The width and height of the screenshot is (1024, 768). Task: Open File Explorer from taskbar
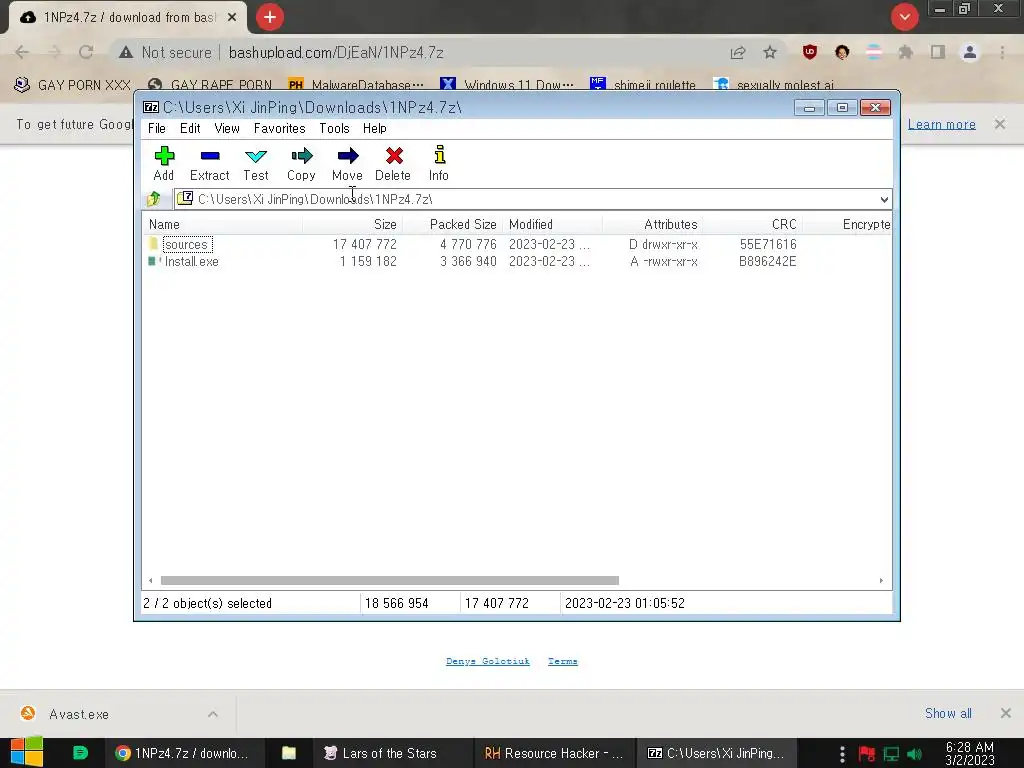point(289,753)
